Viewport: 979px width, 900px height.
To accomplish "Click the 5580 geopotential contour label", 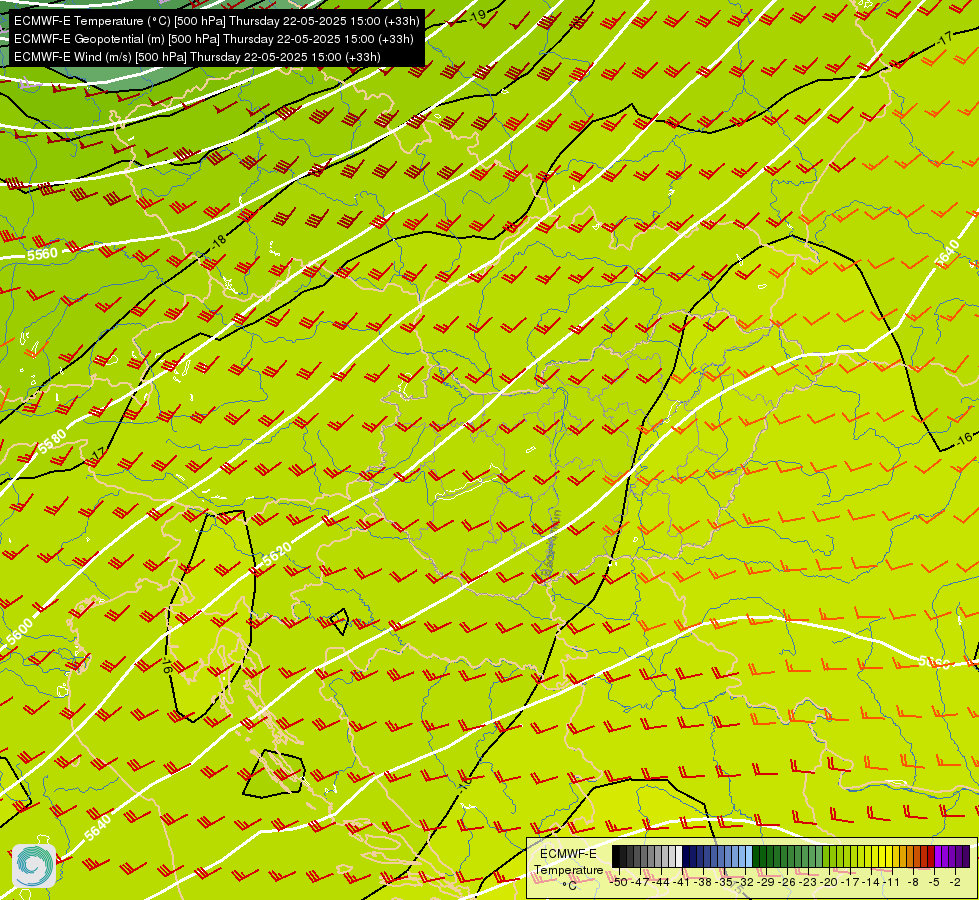I will tap(52, 442).
